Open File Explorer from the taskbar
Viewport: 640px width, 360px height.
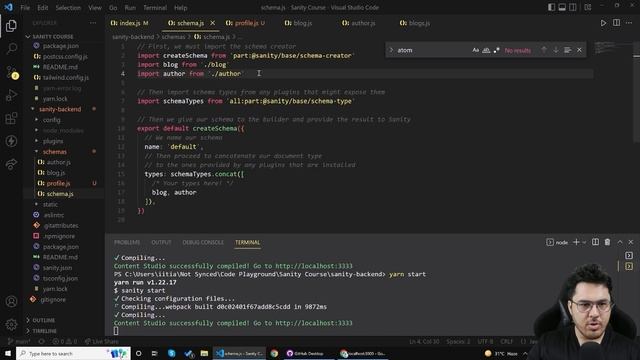coord(204,353)
